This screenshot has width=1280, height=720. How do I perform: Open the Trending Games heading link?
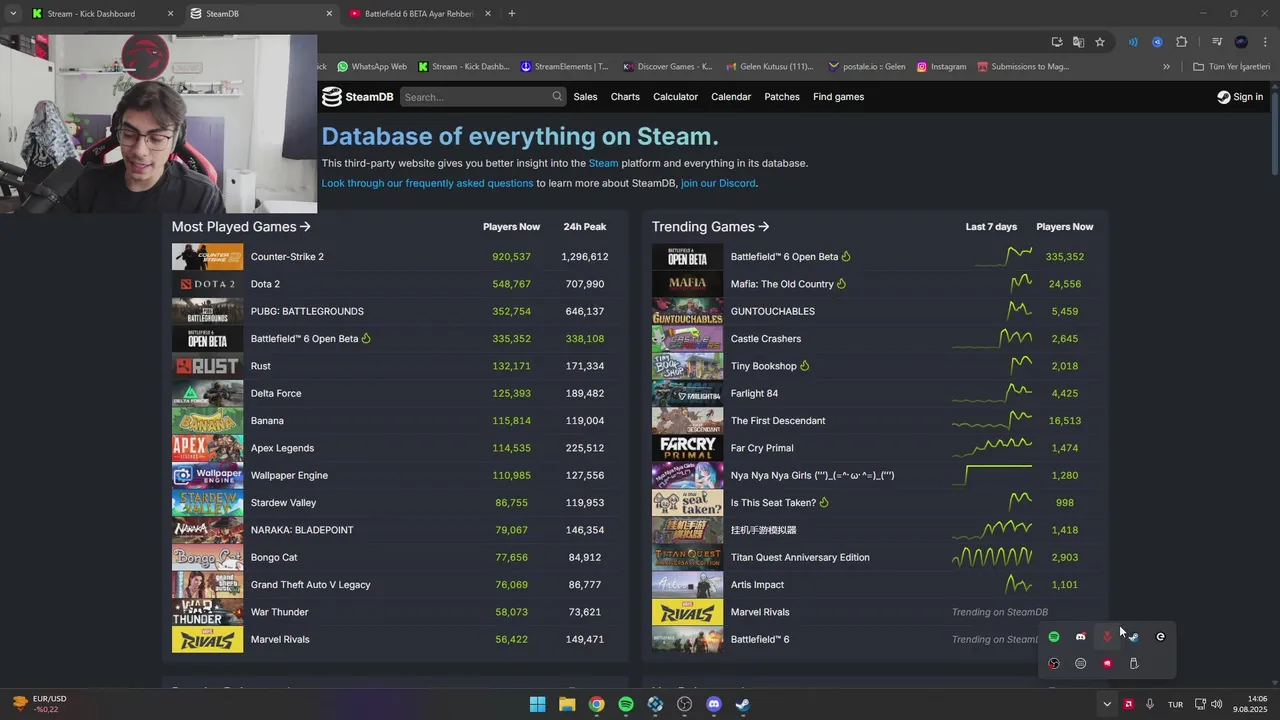coord(710,227)
